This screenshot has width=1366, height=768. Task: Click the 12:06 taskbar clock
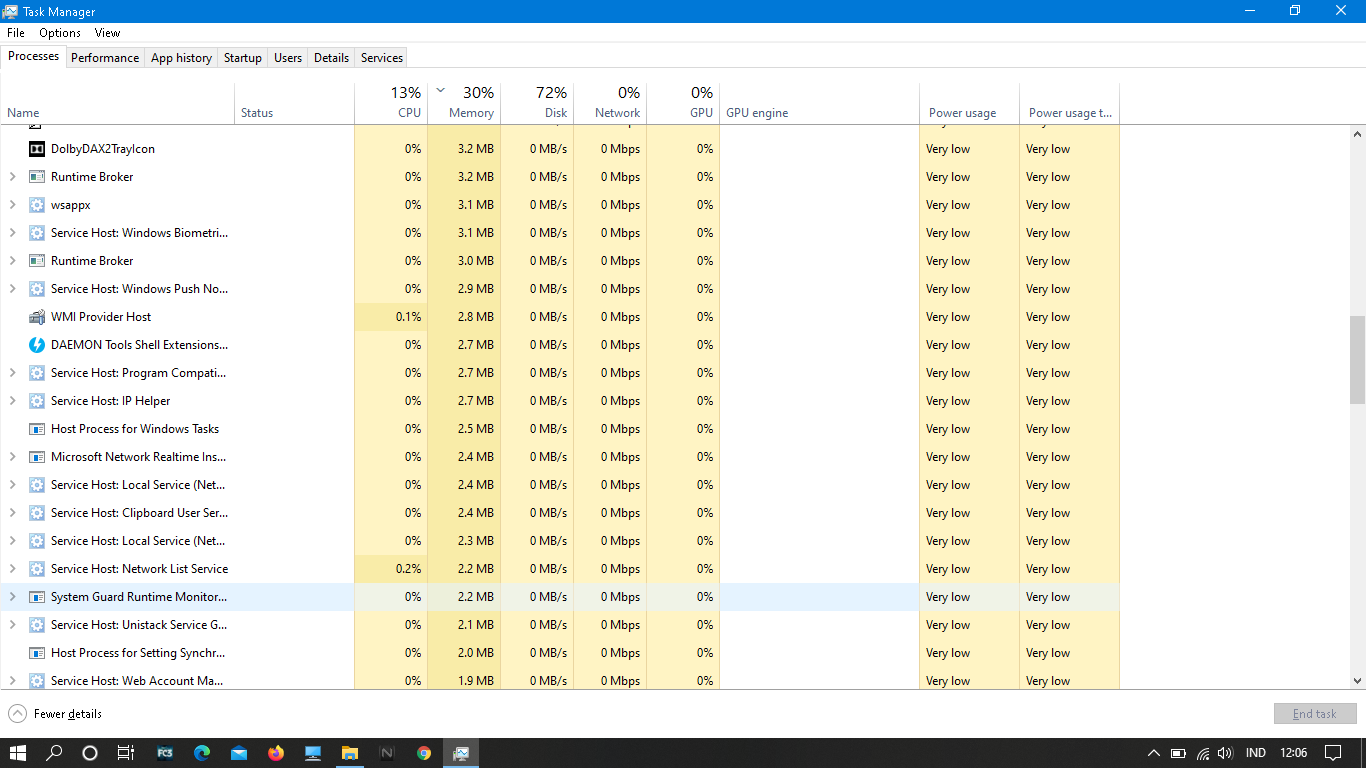[1294, 753]
